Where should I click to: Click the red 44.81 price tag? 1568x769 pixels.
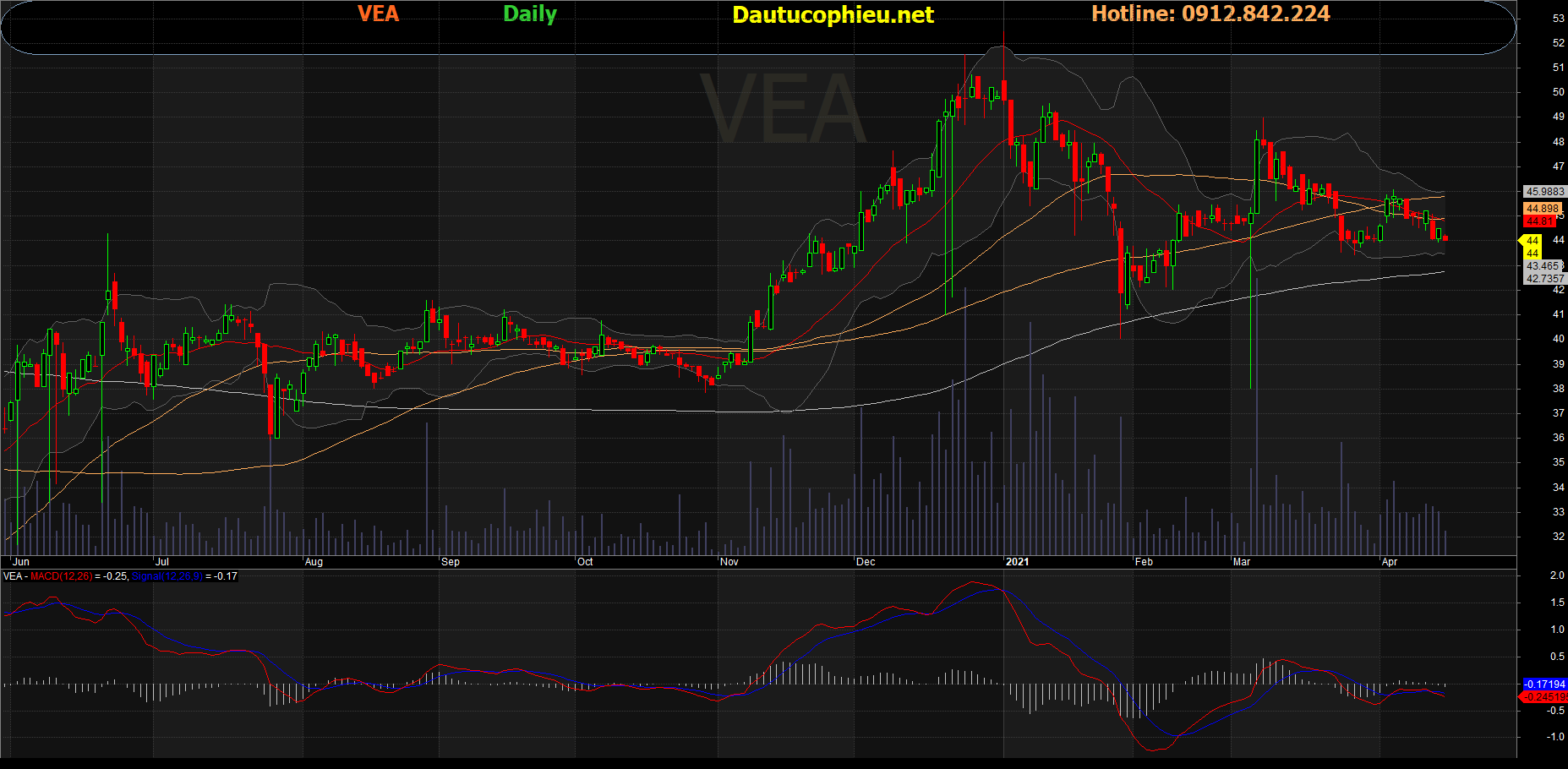pyautogui.click(x=1541, y=221)
